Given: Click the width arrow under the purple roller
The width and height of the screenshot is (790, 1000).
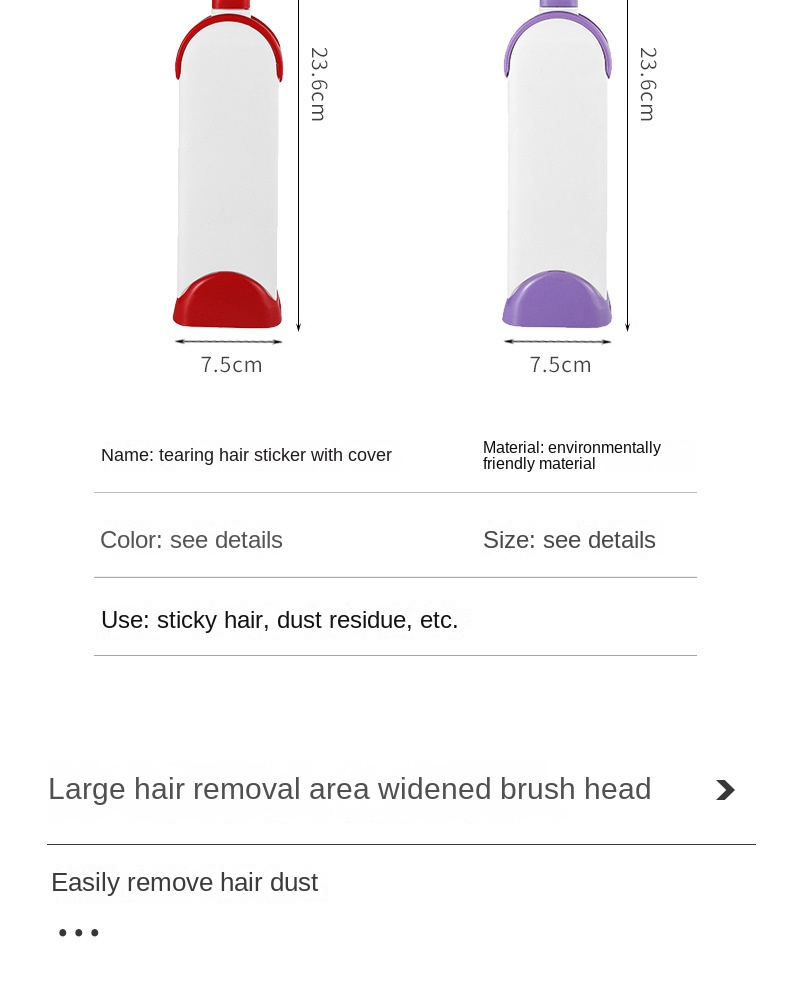Looking at the screenshot, I should pyautogui.click(x=557, y=342).
